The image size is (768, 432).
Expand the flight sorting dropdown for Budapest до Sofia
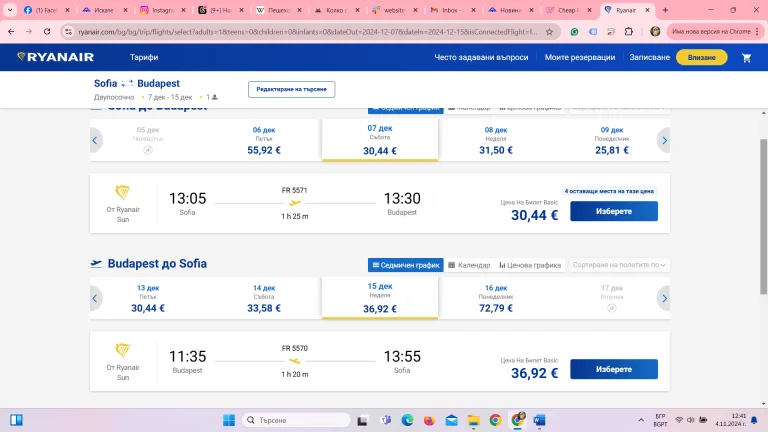[619, 265]
